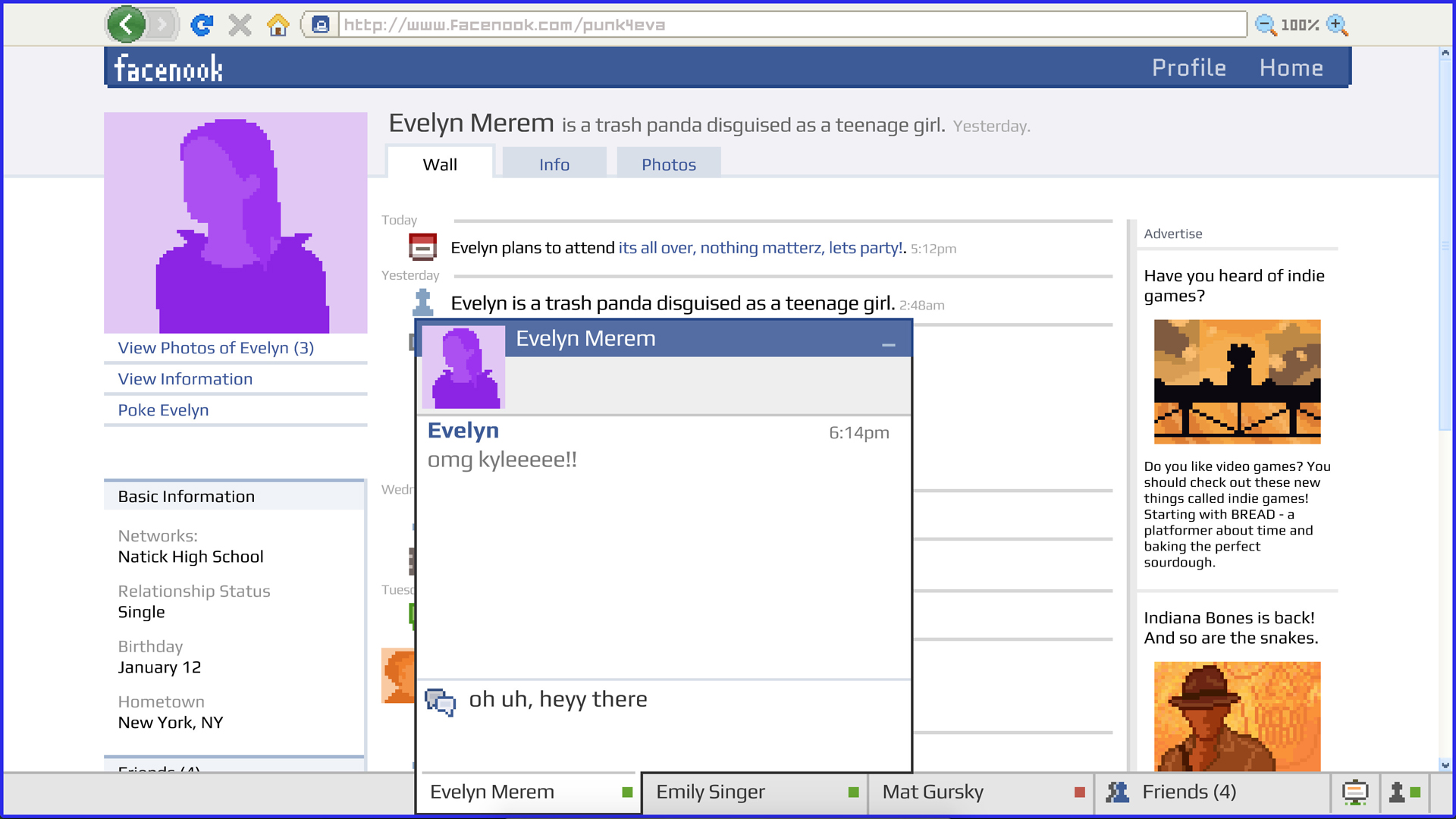The width and height of the screenshot is (1456, 819).
Task: Open the Wall tab on Evelyn's profile
Action: point(440,164)
